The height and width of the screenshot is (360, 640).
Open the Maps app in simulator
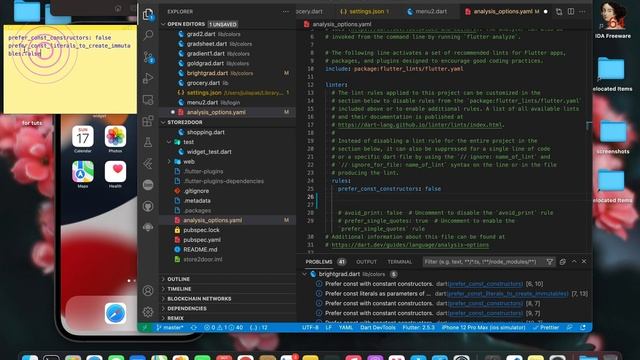tap(83, 171)
